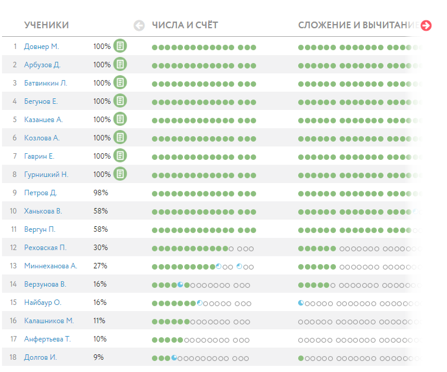Viewport: 447px width, 372px height.
Task: Click the 58% score of Ханькова В.
Action: 101,211
